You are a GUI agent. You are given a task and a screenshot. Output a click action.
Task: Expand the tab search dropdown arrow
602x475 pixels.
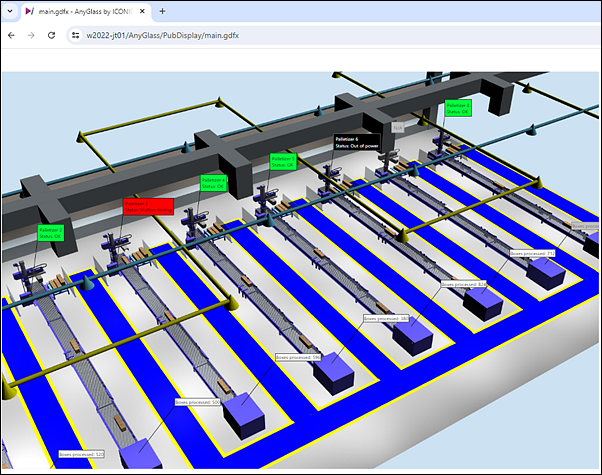(x=10, y=11)
